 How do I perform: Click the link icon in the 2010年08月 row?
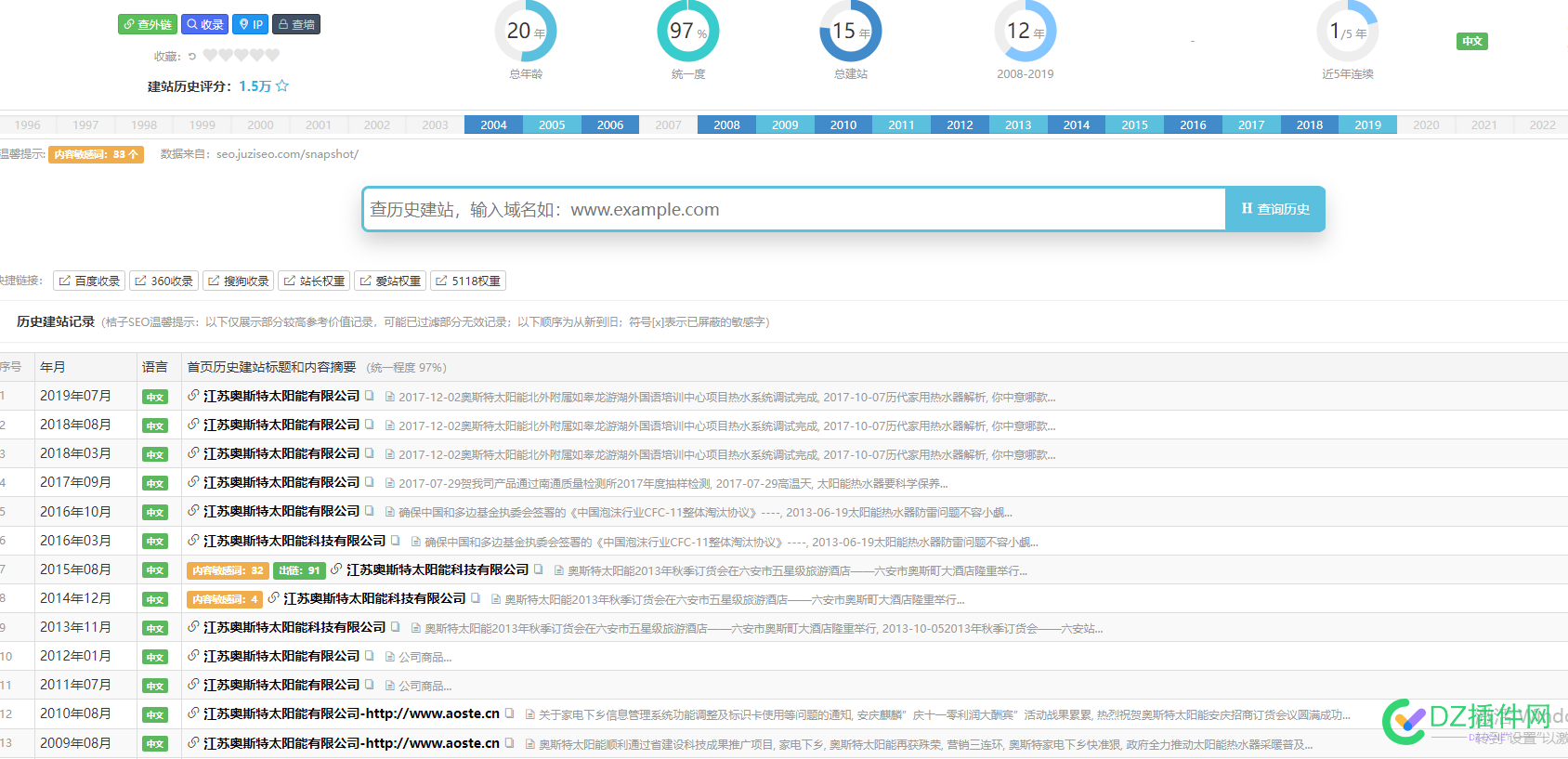coord(193,713)
